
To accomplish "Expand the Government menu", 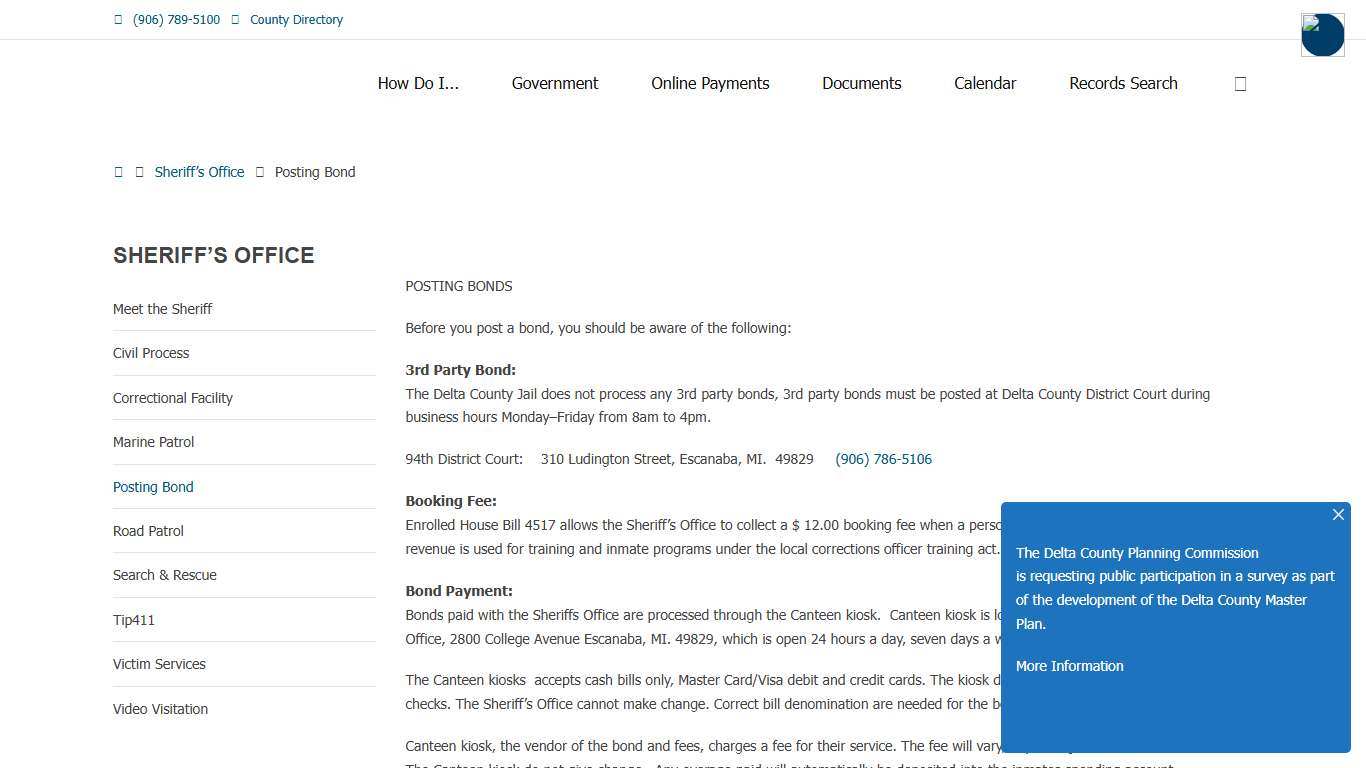I will point(555,84).
